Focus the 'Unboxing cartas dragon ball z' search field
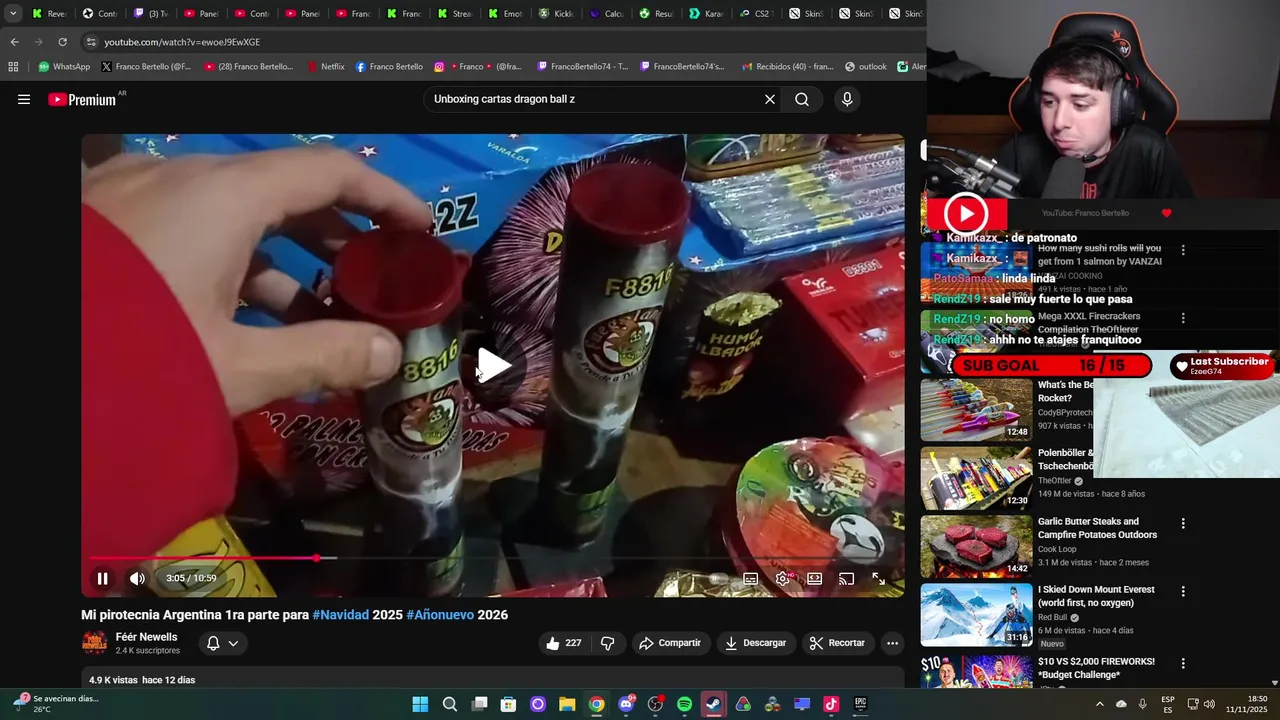Viewport: 1280px width, 720px height. [x=593, y=99]
